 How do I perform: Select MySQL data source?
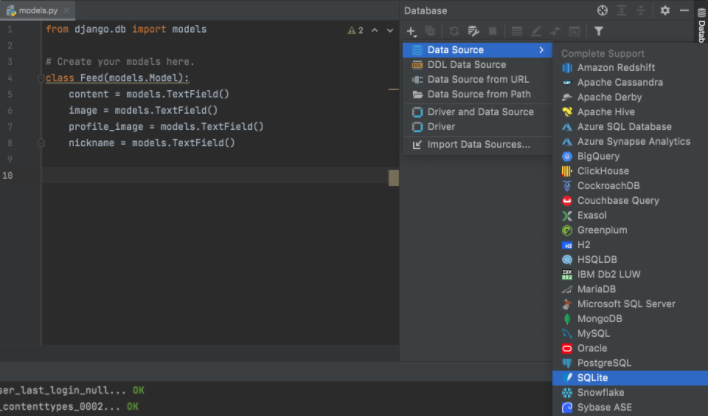[630, 334]
